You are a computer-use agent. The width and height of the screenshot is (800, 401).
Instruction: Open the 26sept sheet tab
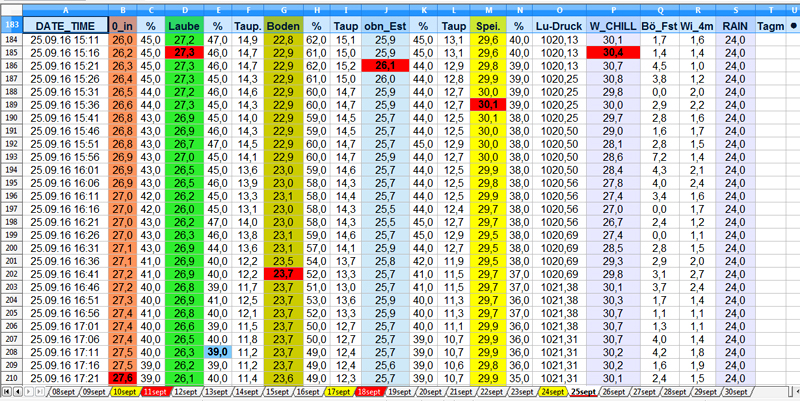point(615,391)
